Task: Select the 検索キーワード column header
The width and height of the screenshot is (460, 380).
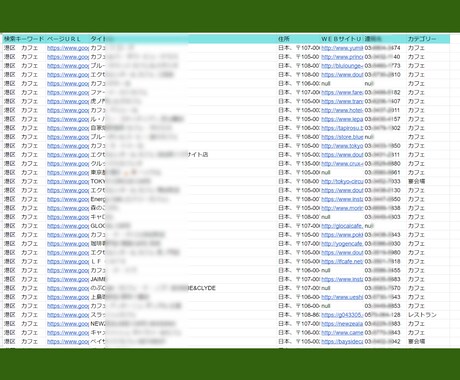Action: coord(23,39)
